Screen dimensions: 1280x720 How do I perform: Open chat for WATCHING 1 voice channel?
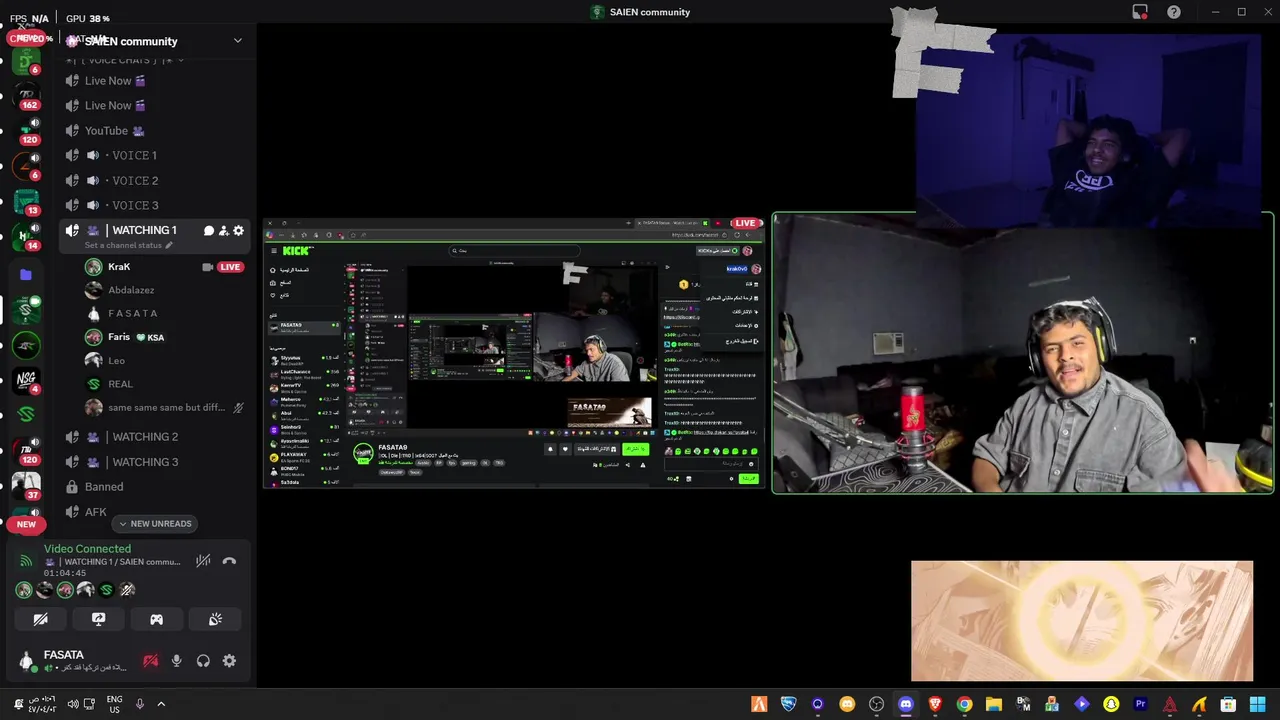(209, 231)
